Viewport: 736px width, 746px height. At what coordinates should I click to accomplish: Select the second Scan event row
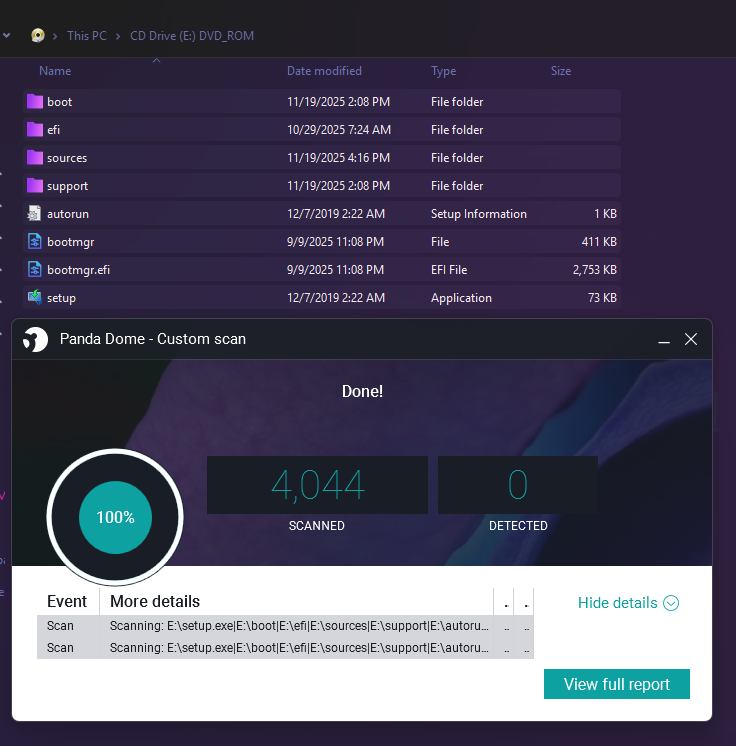285,648
